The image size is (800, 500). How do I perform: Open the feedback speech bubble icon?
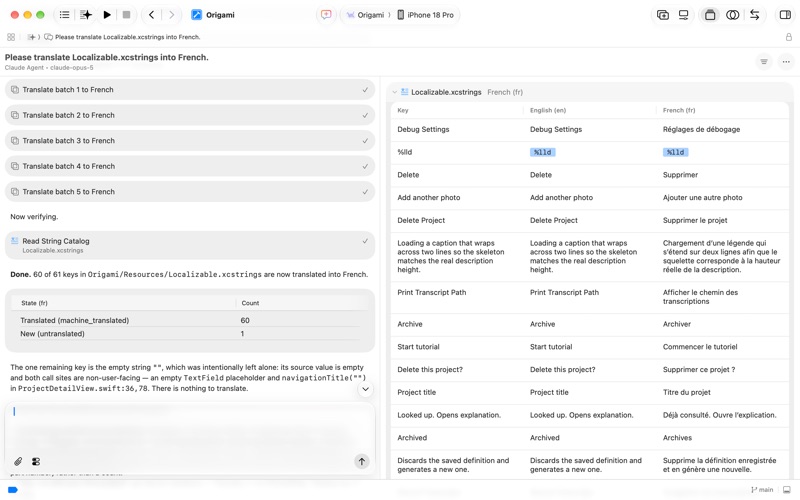point(326,15)
